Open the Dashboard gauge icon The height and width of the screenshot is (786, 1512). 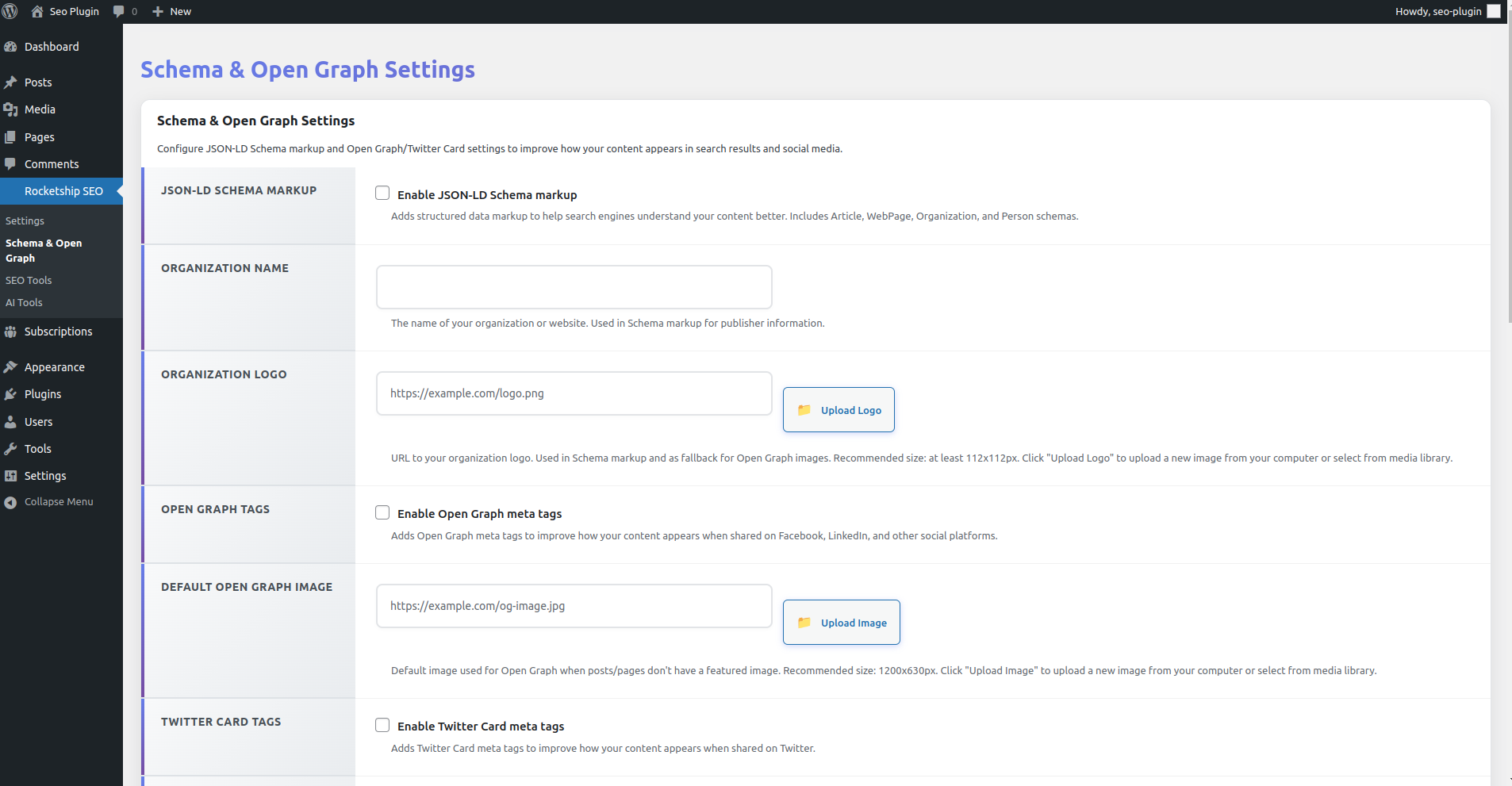pyautogui.click(x=10, y=47)
